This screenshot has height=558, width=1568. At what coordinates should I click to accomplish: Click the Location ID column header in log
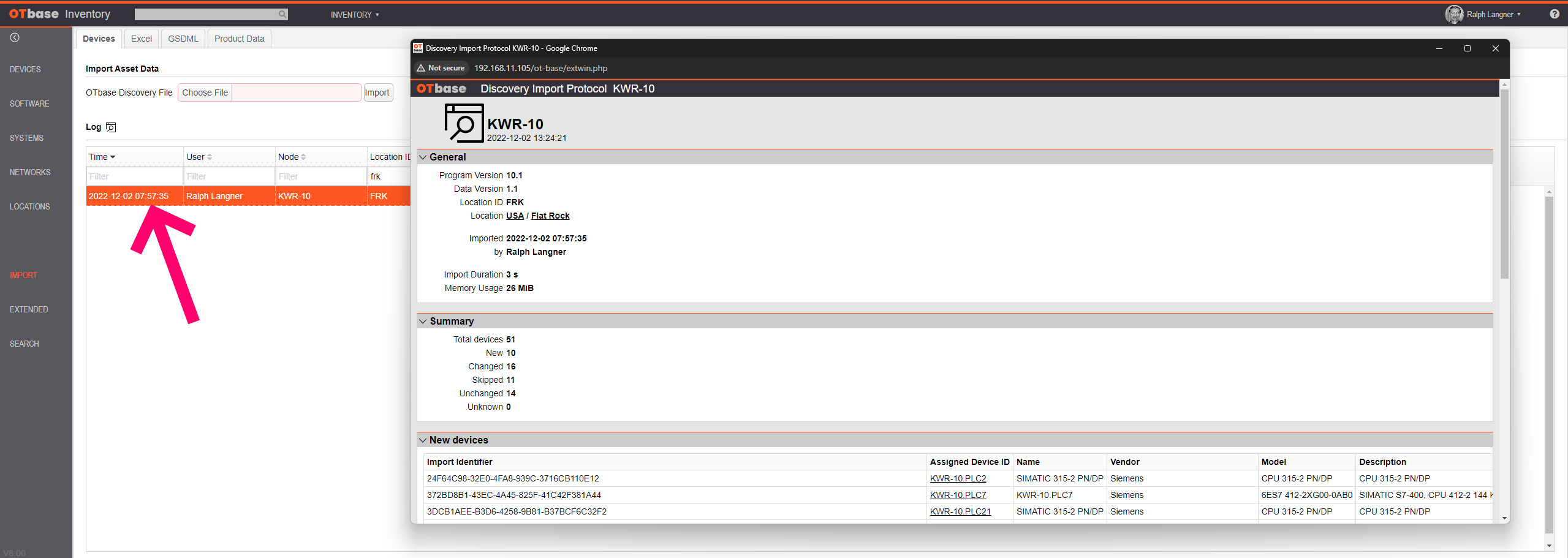[x=390, y=157]
